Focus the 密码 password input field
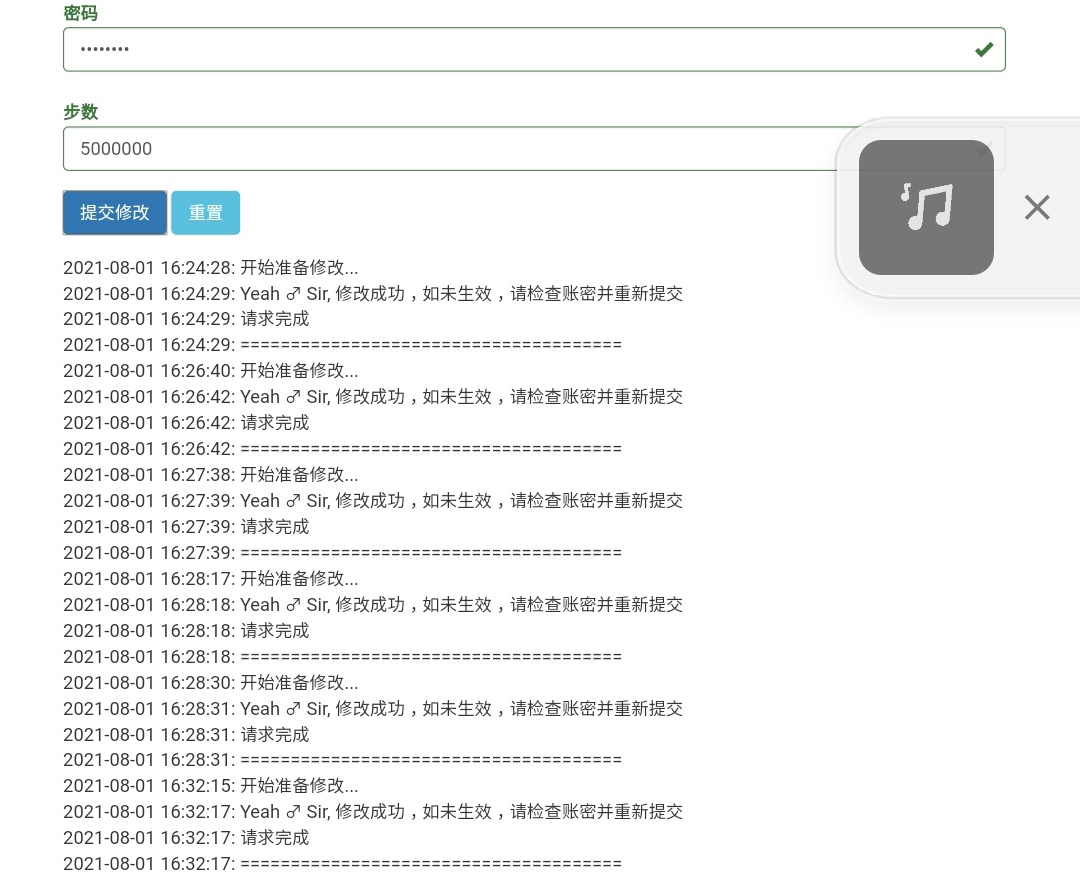This screenshot has height=891, width=1080. tap(534, 50)
